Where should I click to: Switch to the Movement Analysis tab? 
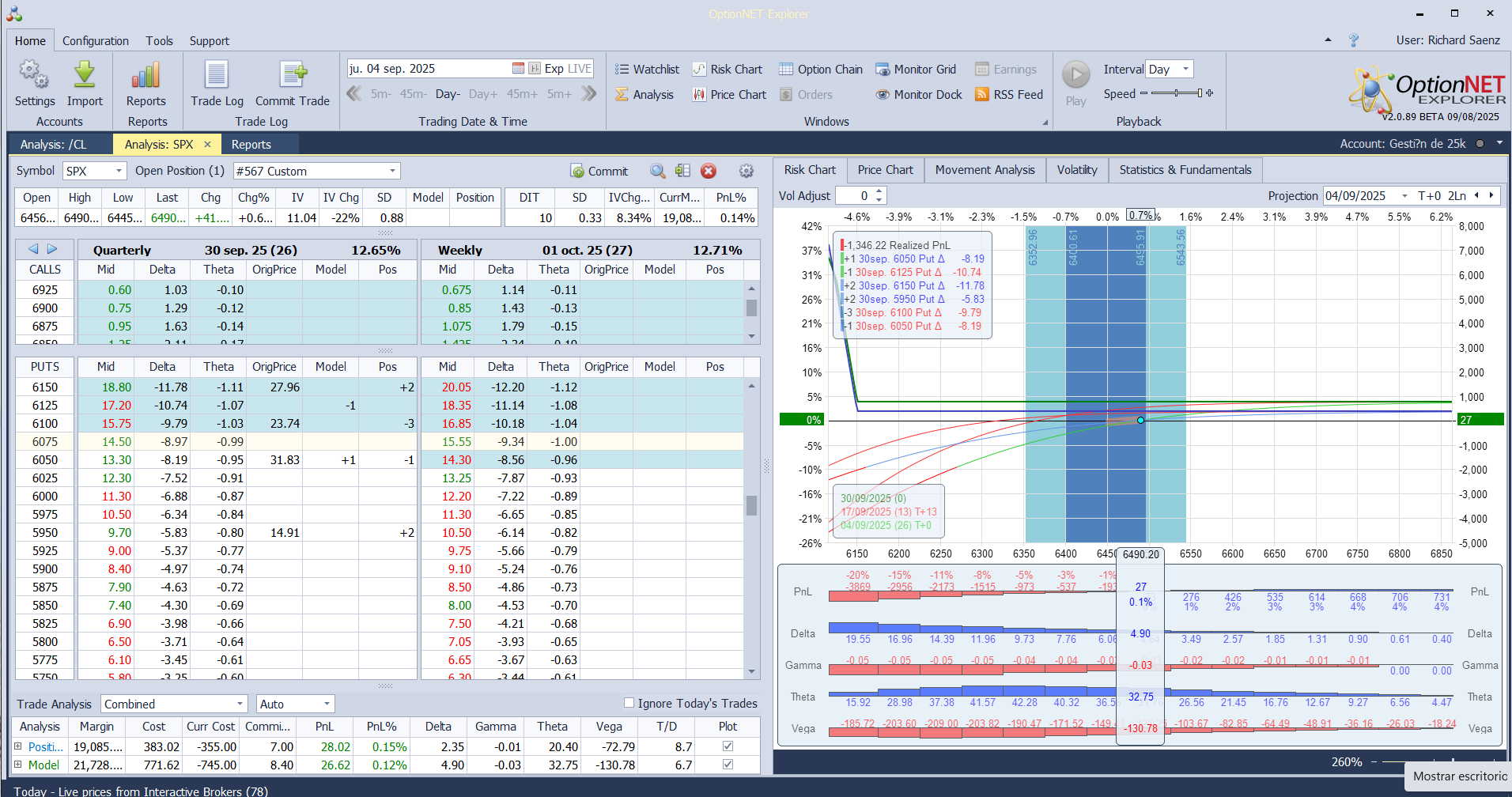click(985, 170)
